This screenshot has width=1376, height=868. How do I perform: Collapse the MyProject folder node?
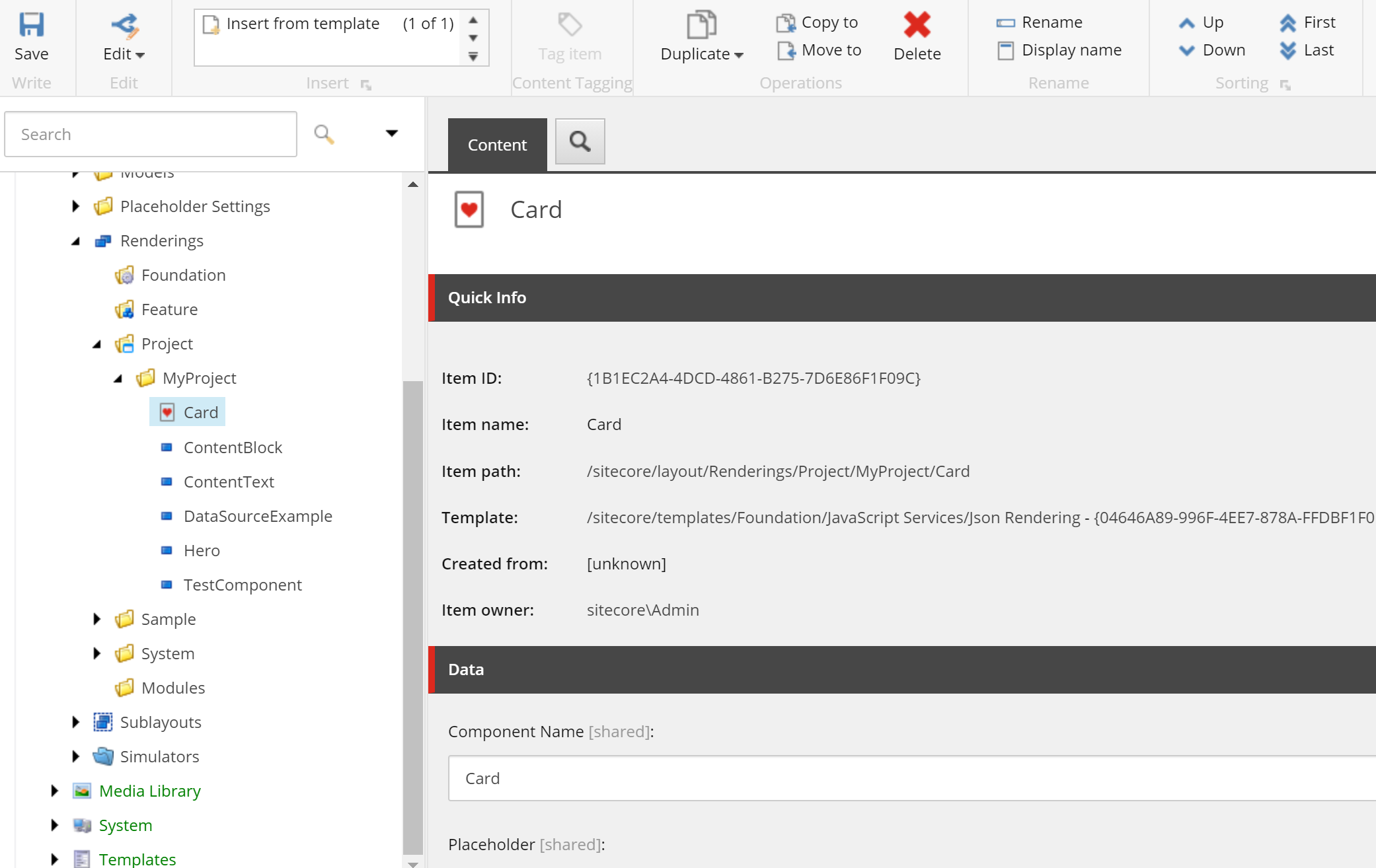coord(118,379)
